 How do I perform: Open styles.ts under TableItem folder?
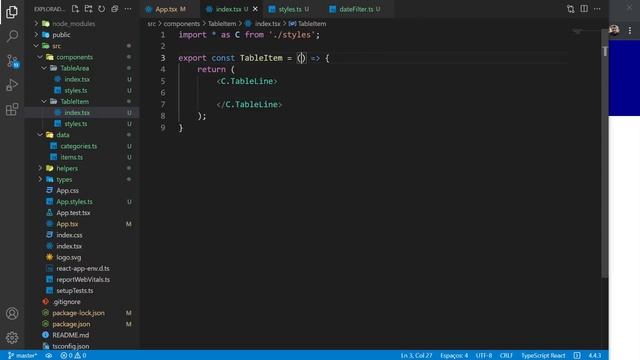(76, 124)
